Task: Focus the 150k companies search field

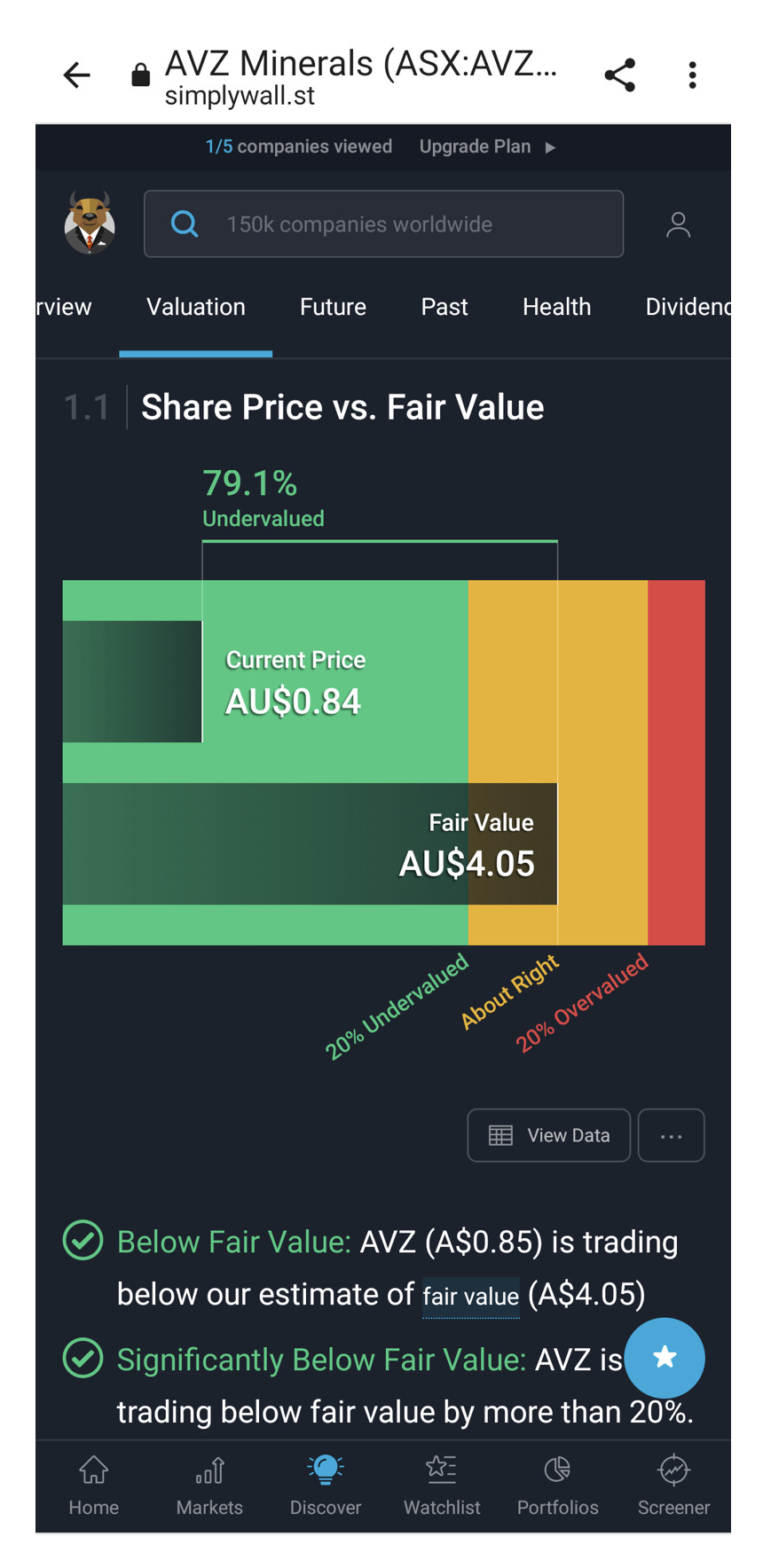Action: click(x=383, y=224)
